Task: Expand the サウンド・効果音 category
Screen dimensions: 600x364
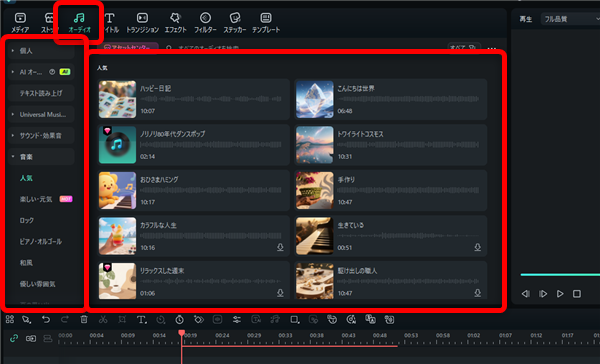Action: click(41, 135)
